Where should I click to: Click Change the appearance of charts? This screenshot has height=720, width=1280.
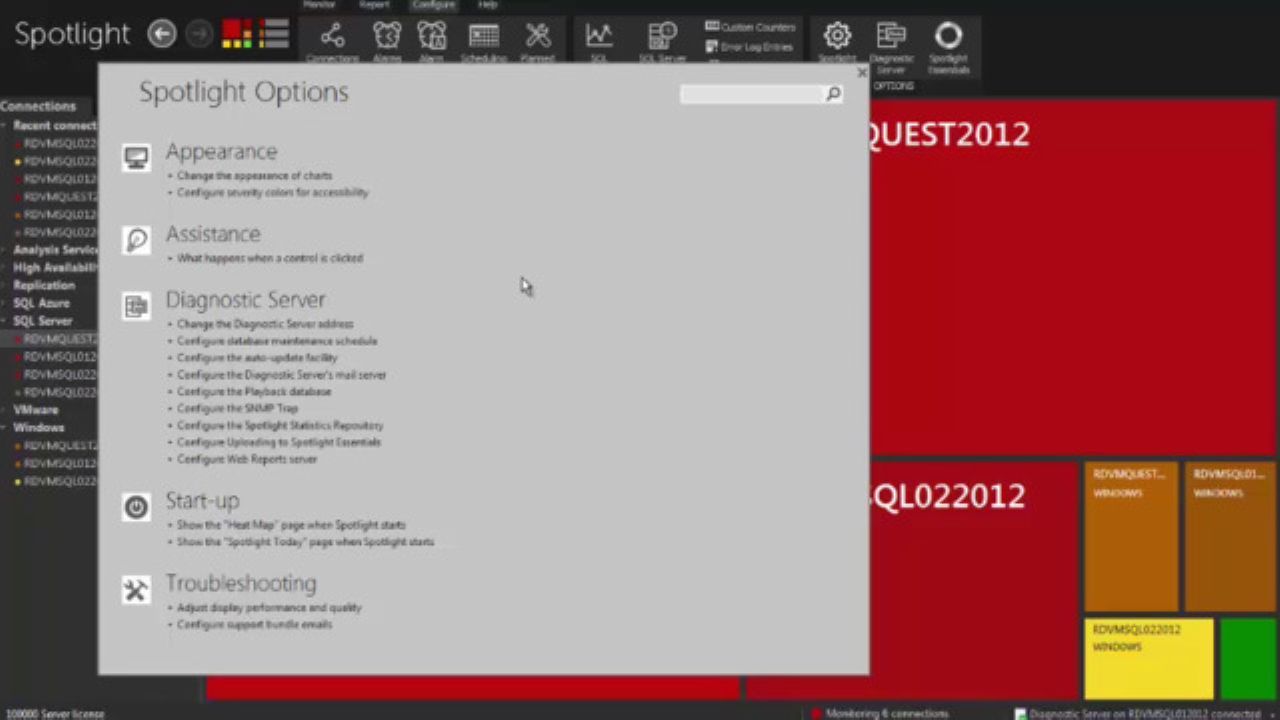coord(254,175)
